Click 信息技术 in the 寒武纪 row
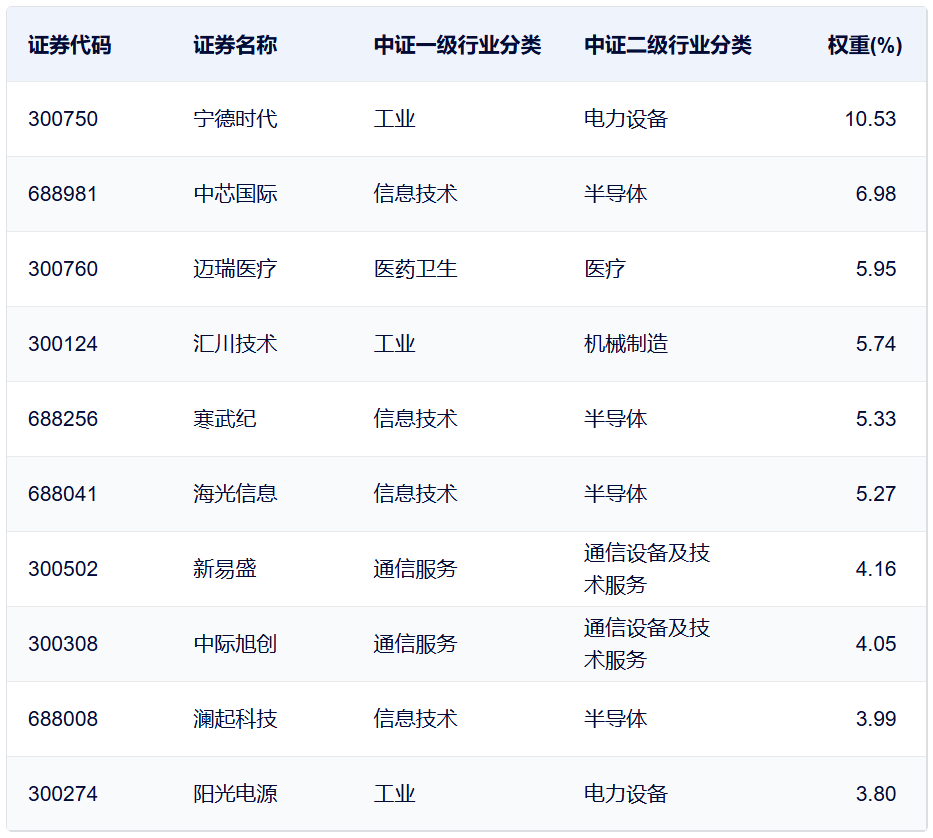The width and height of the screenshot is (933, 838). click(x=415, y=419)
